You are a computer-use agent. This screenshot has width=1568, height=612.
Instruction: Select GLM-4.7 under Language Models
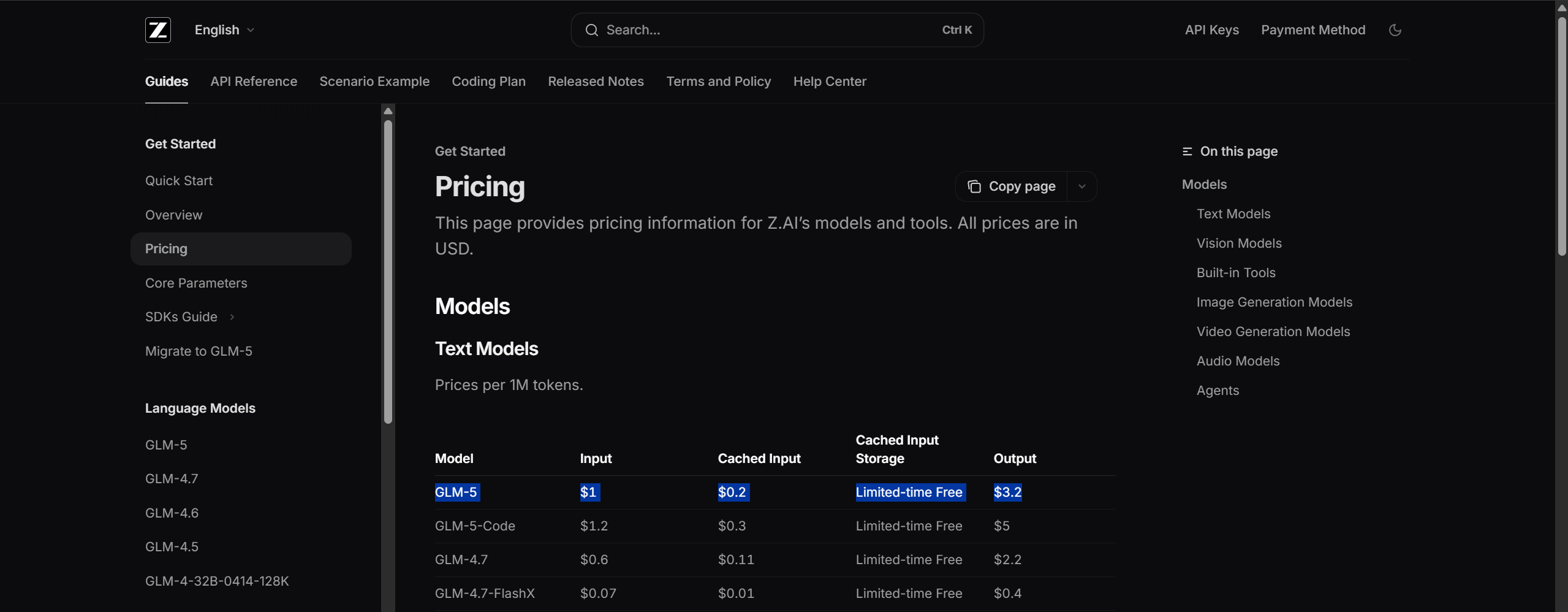point(172,479)
